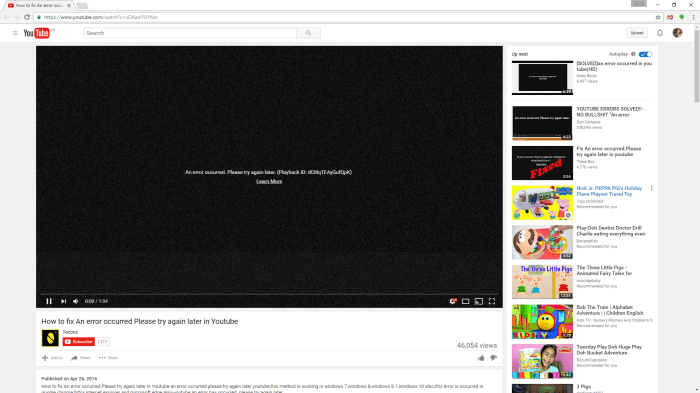This screenshot has height=393, width=700.
Task: Click the subscriber count next to Subscribe
Action: [x=102, y=342]
